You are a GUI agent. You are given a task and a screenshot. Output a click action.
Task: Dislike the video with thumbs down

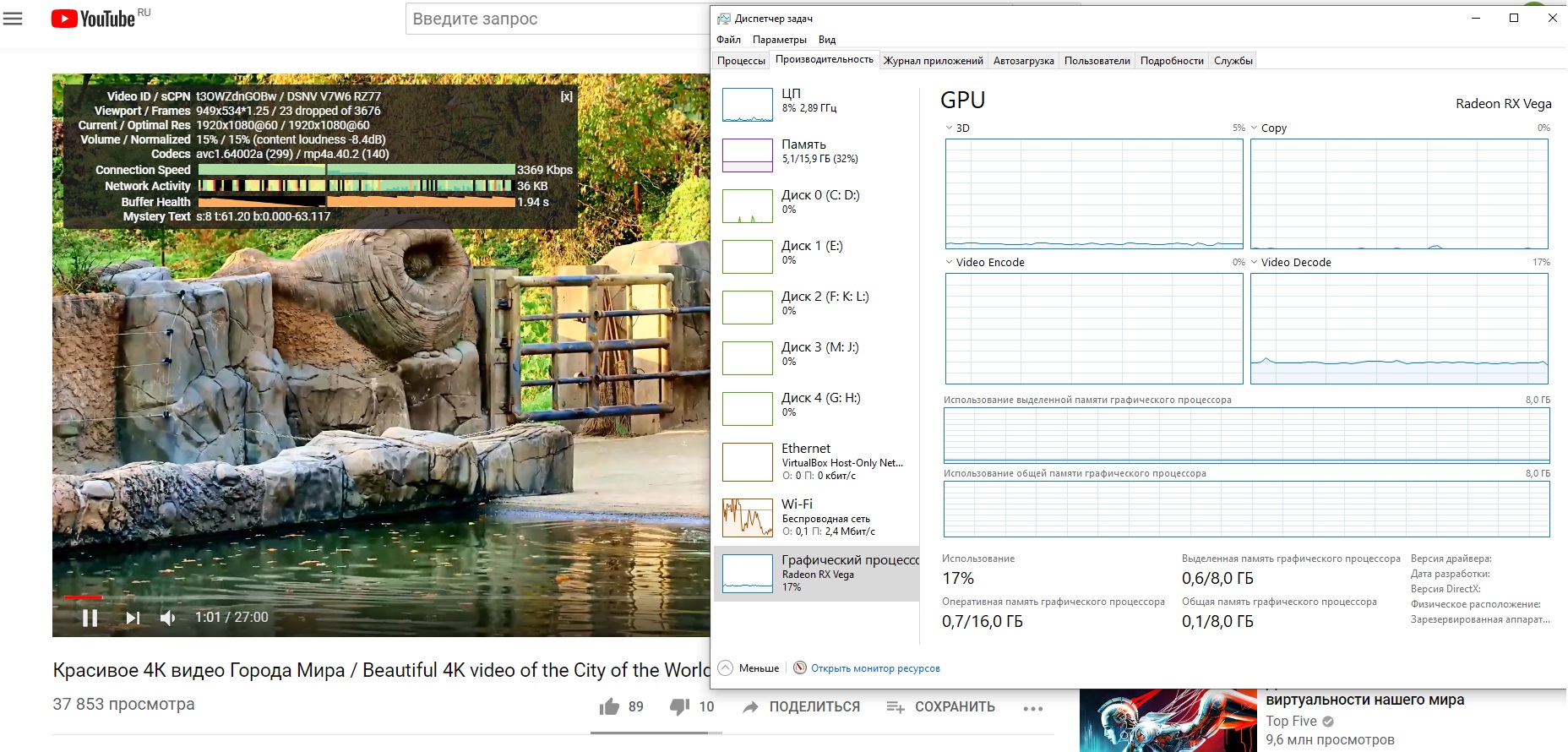(679, 706)
